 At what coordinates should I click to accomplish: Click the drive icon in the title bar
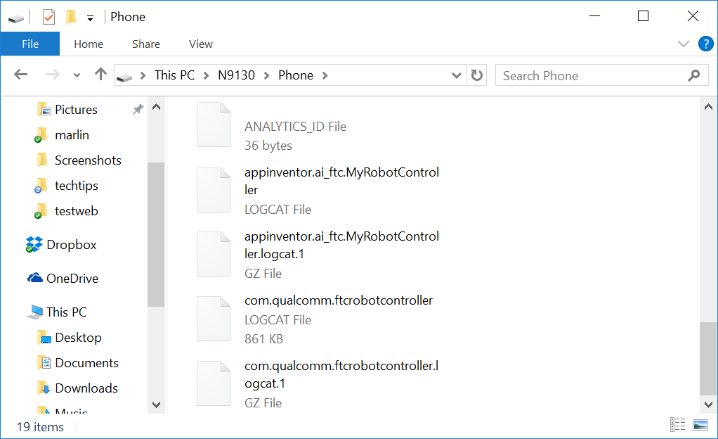click(x=16, y=18)
